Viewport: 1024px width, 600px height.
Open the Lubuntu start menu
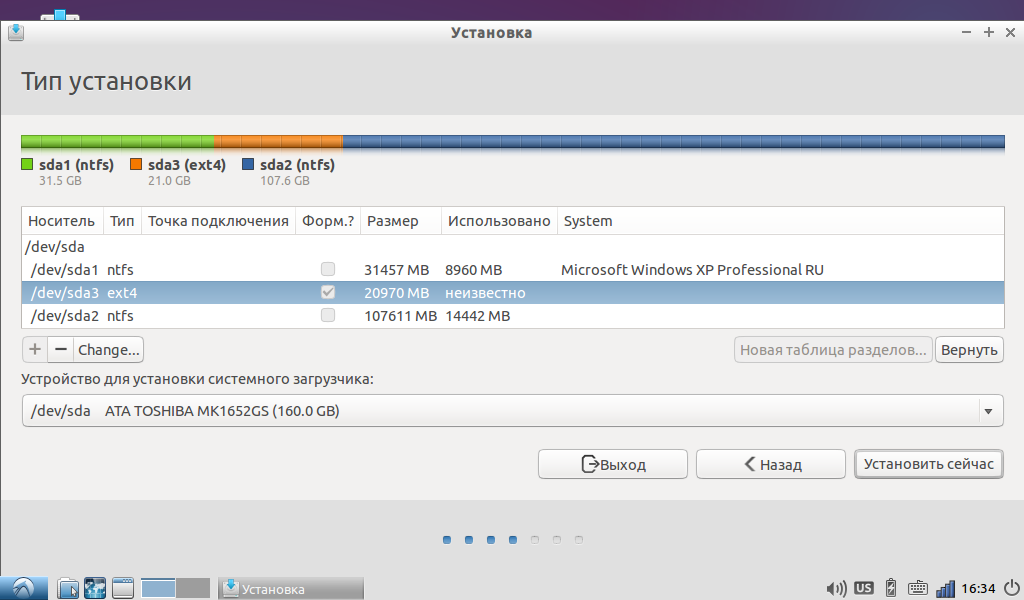(x=24, y=588)
